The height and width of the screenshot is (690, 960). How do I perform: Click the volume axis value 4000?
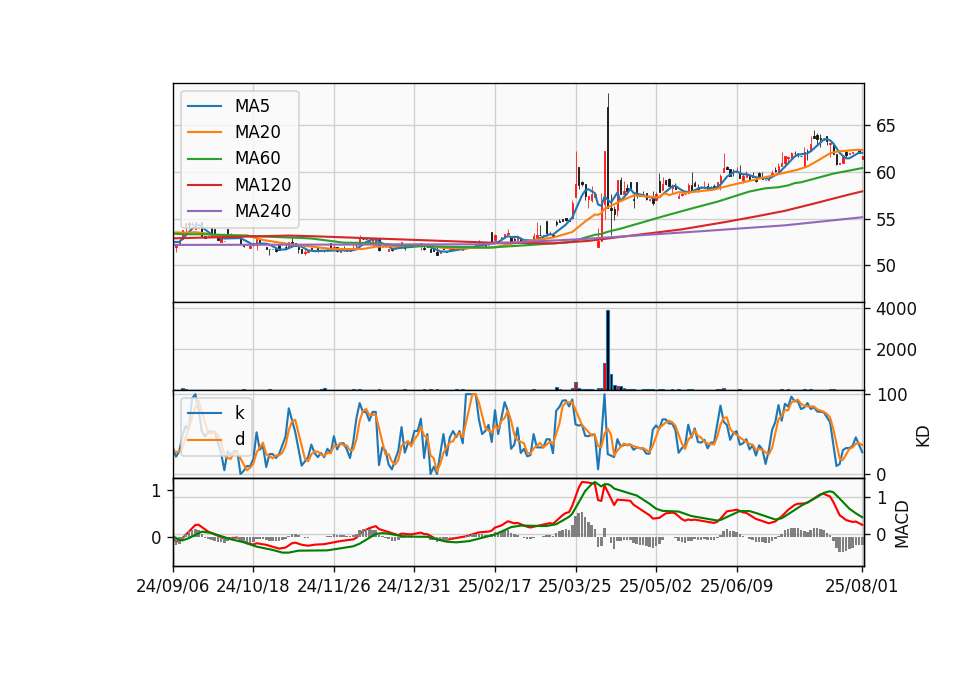point(896,309)
